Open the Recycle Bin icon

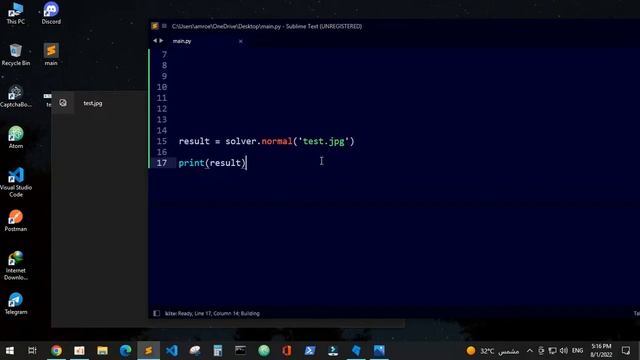(x=16, y=54)
